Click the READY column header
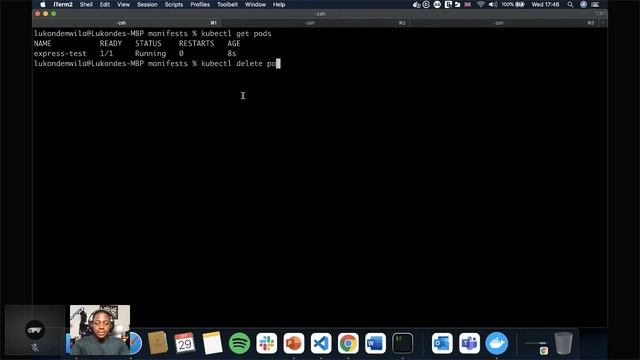The width and height of the screenshot is (640, 360). click(111, 43)
